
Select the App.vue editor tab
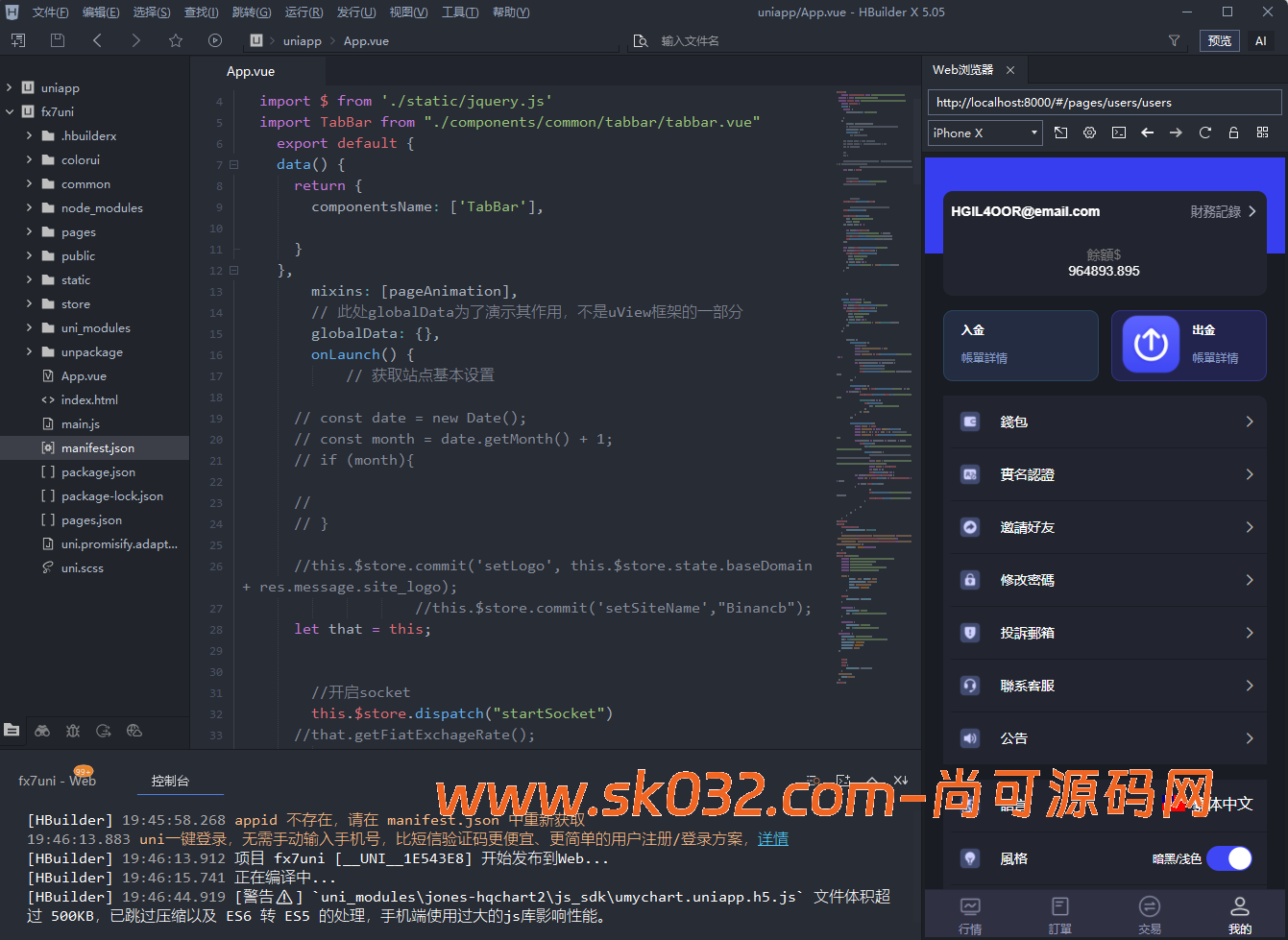pos(251,71)
